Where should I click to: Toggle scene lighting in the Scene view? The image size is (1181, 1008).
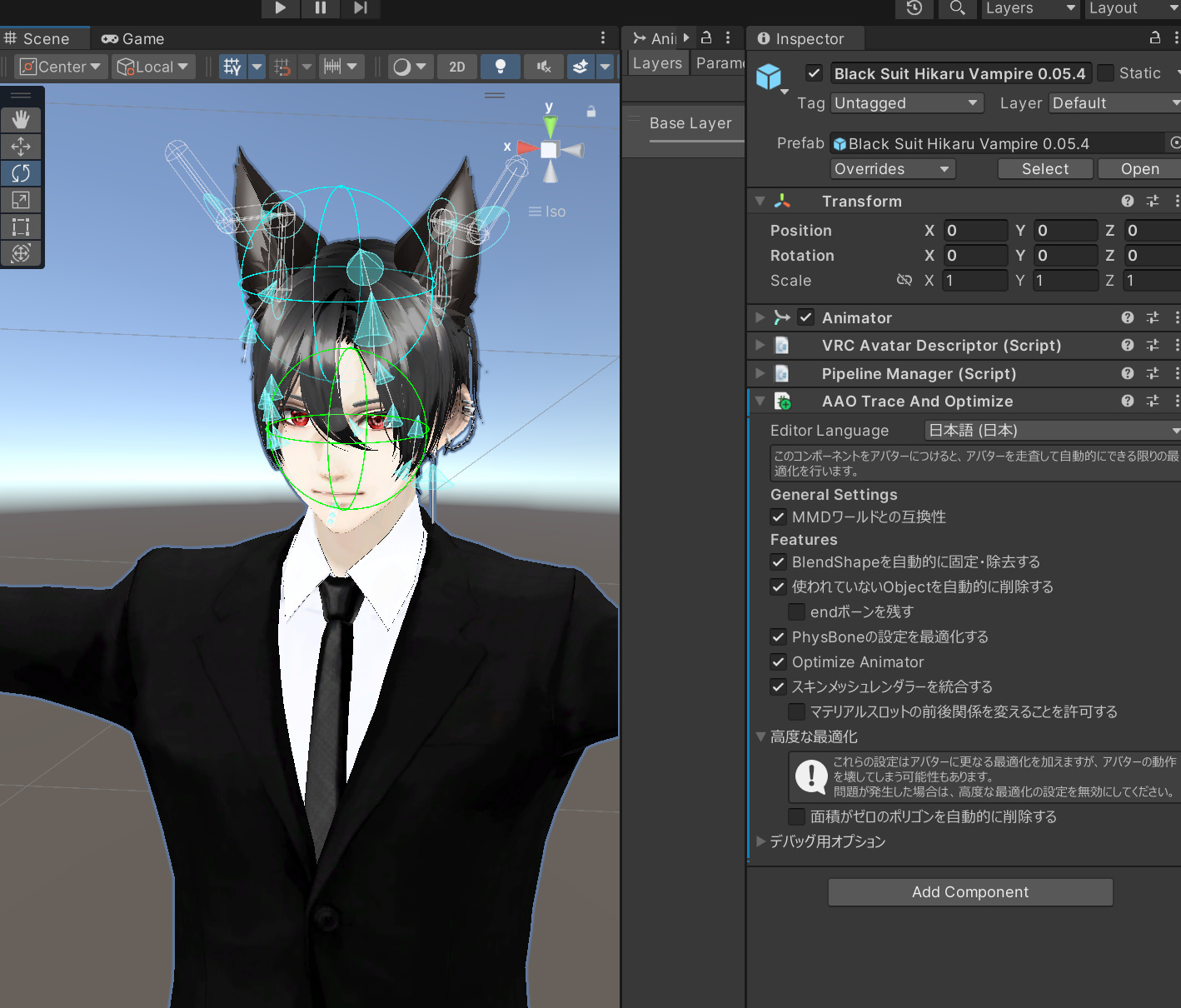[501, 67]
